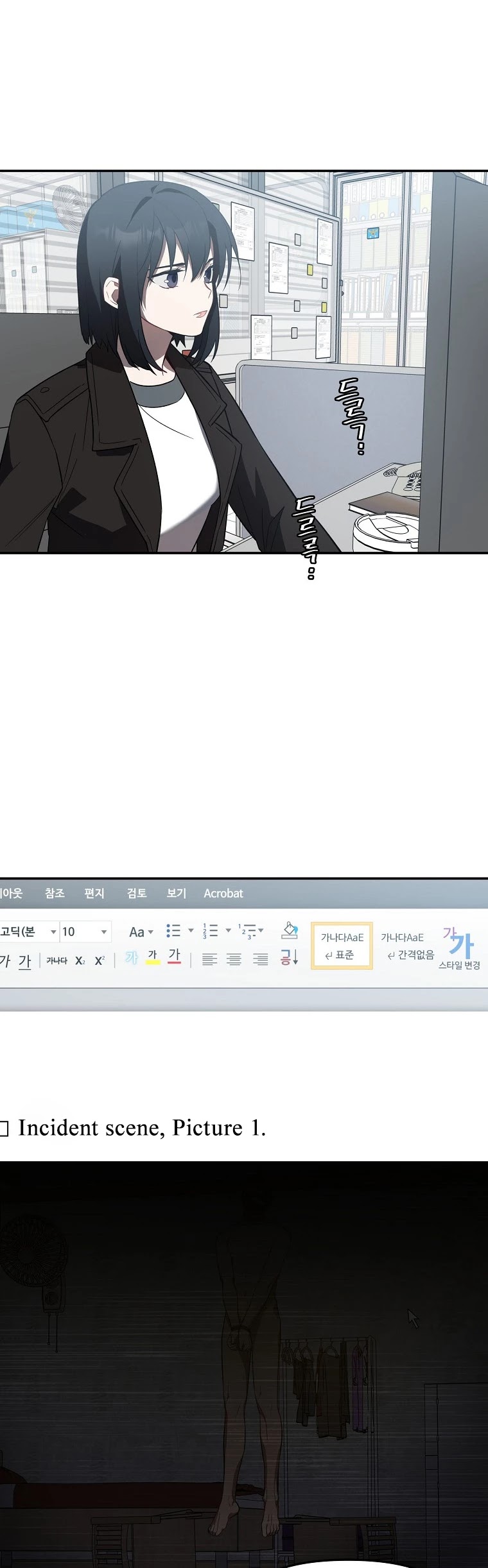Click the Sort icon with down arrow
Image resolution: width=488 pixels, height=1568 pixels.
289,959
